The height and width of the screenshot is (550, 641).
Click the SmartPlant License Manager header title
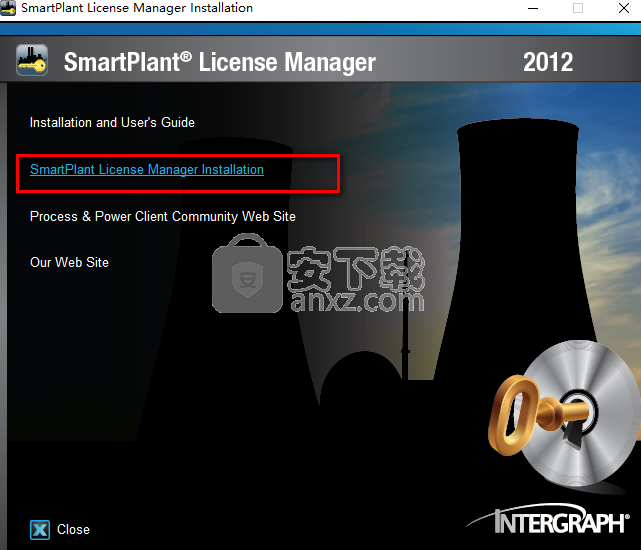[x=220, y=62]
